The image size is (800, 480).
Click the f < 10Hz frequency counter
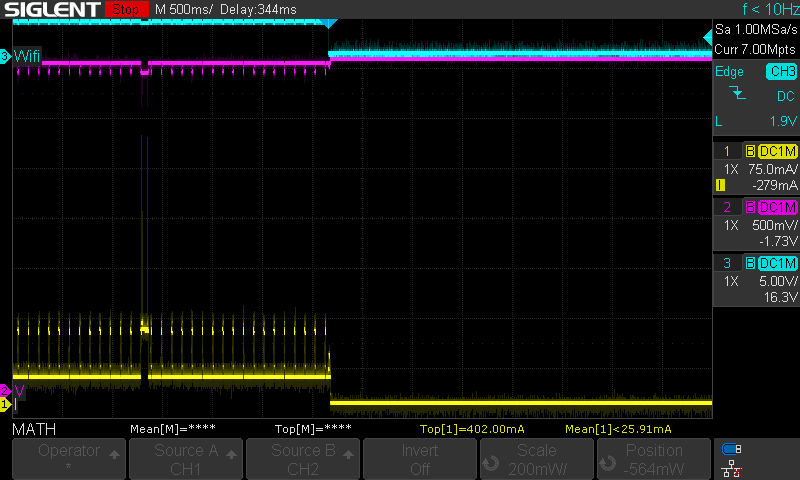tap(770, 9)
